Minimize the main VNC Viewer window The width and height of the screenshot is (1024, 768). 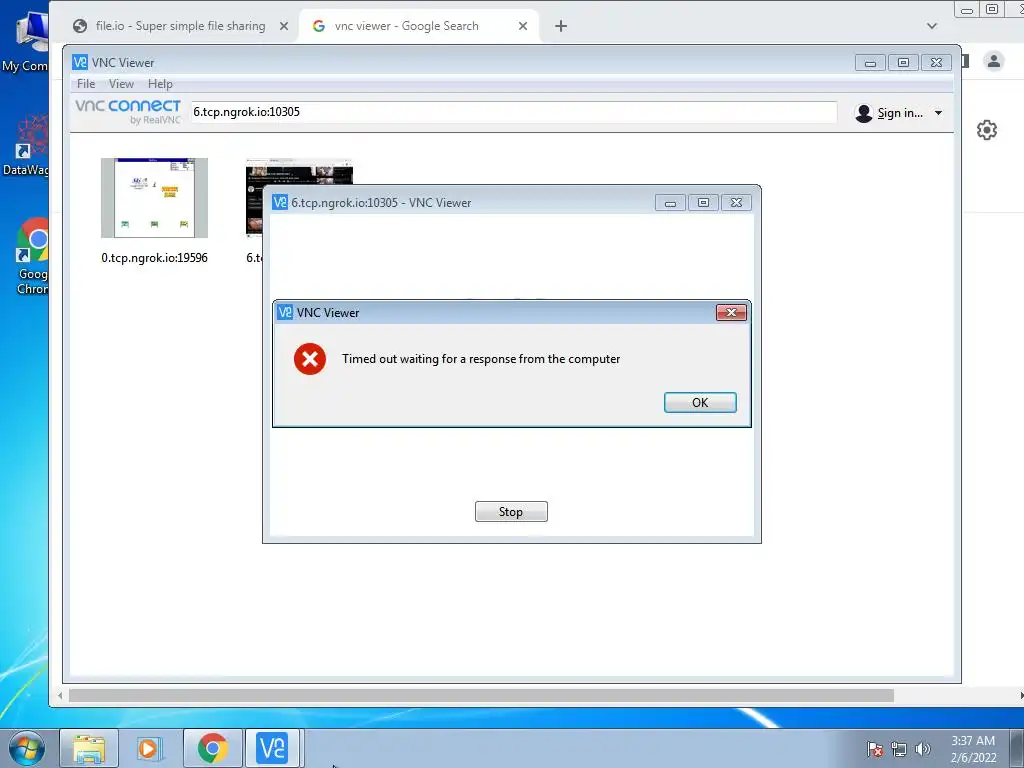click(x=870, y=63)
